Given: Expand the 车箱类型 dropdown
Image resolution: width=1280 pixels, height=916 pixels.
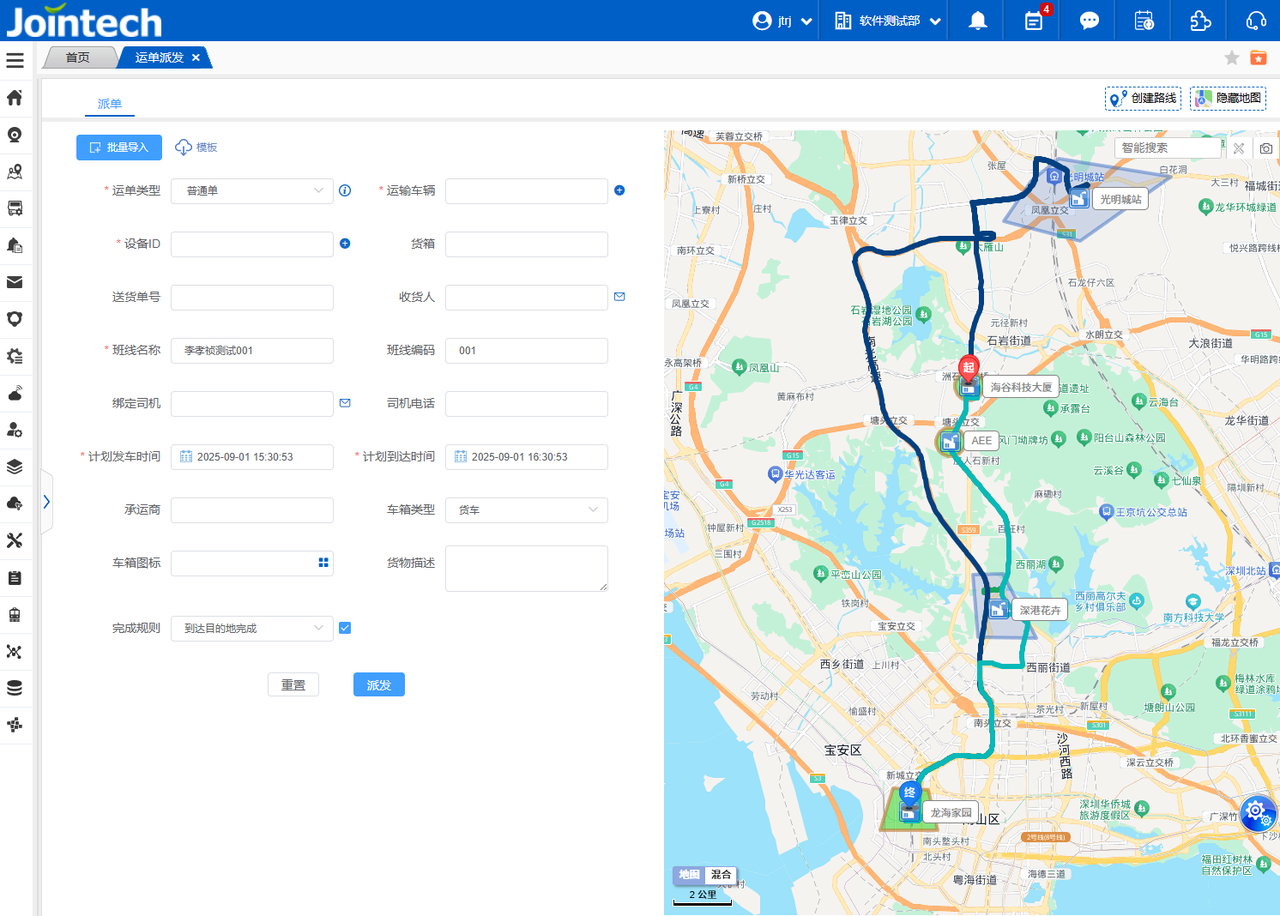Looking at the screenshot, I should (526, 510).
